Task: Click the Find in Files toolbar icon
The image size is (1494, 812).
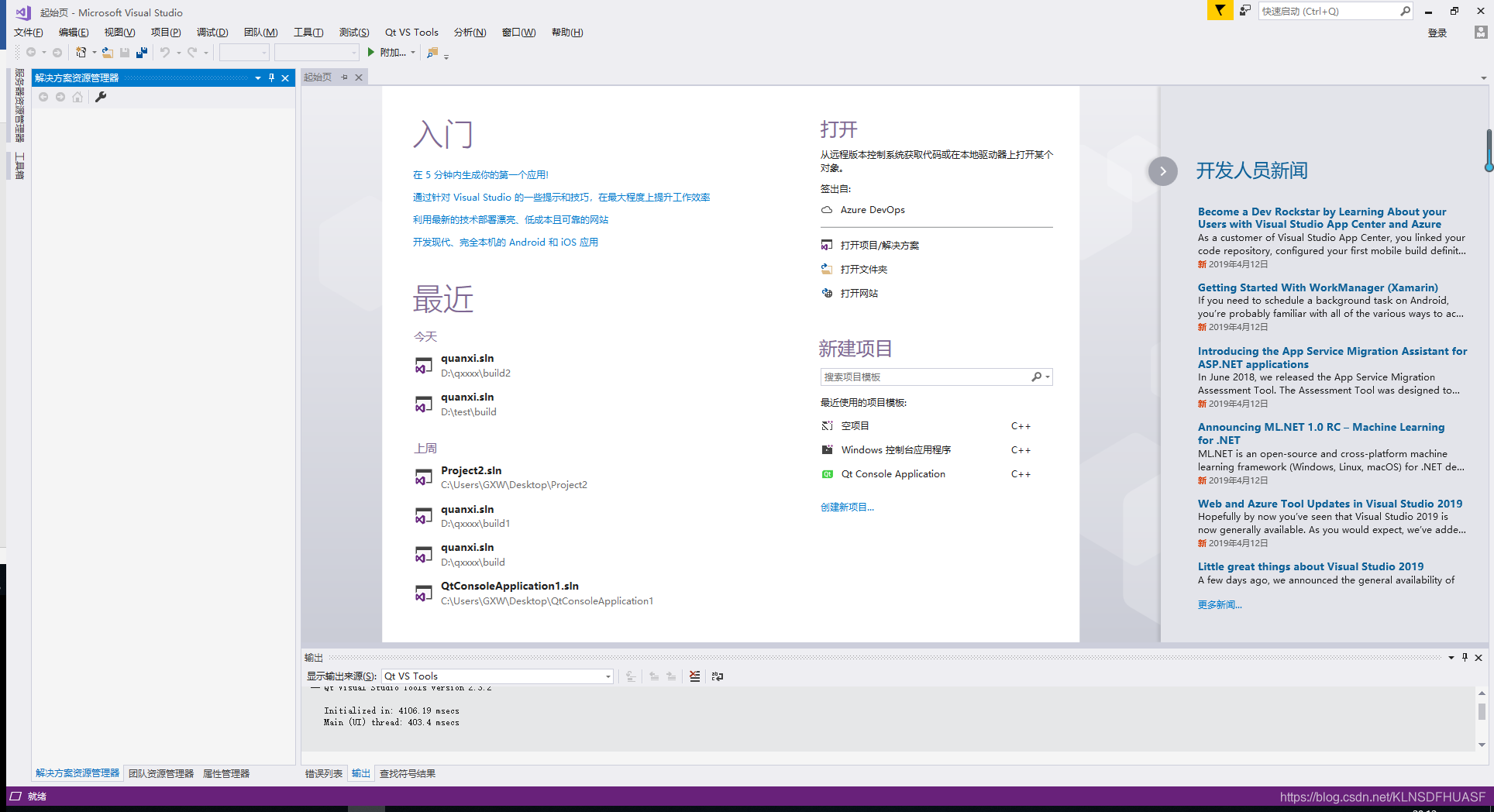Action: pyautogui.click(x=432, y=53)
